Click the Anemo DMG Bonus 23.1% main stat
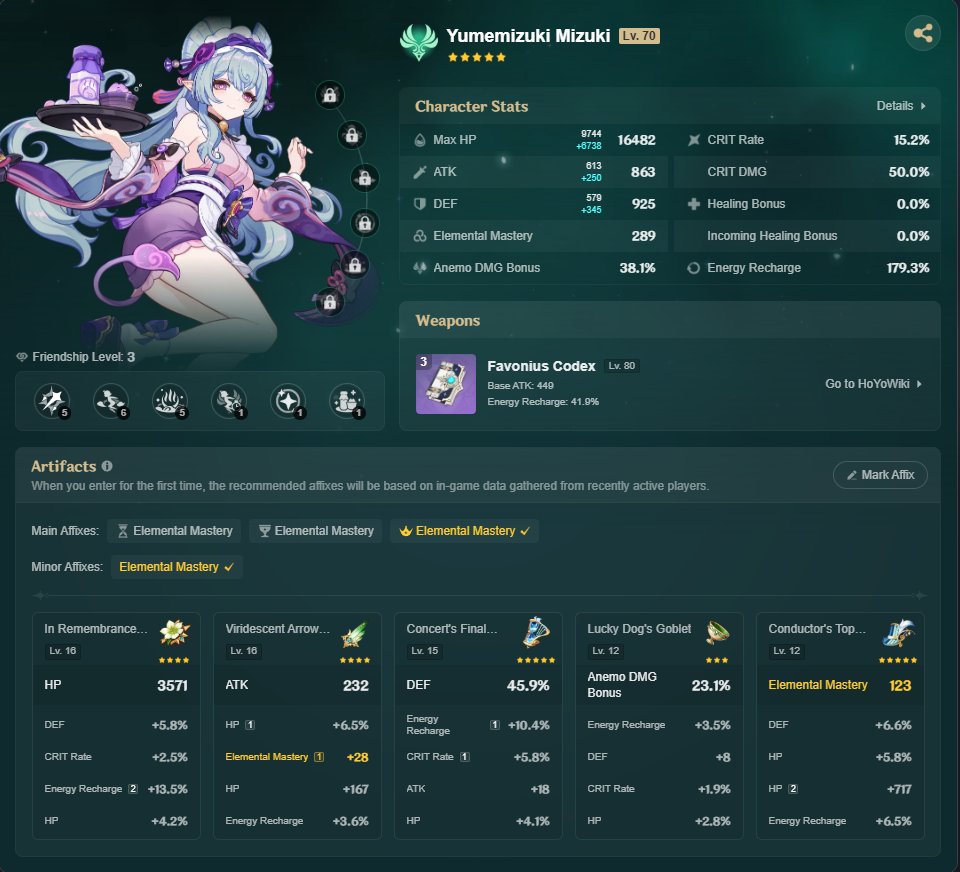This screenshot has width=960, height=872. click(x=659, y=685)
